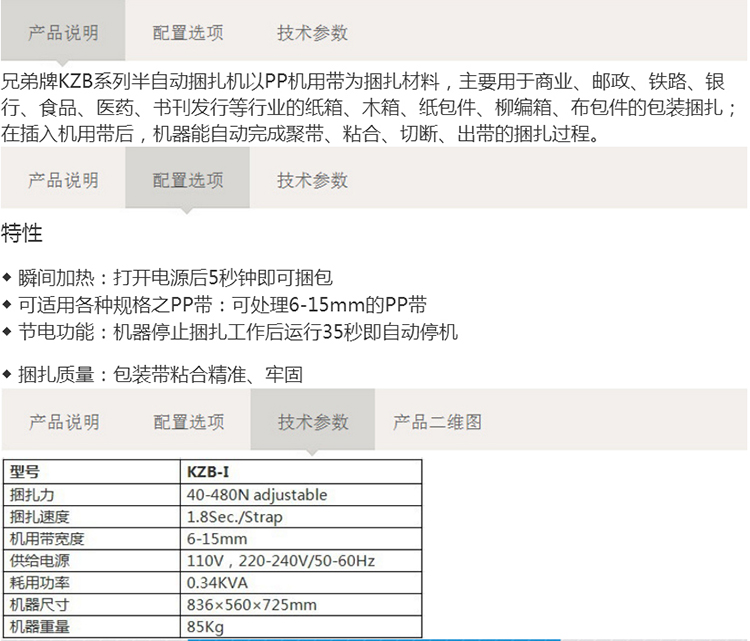Open 配置选项 tab in the top tab bar

click(188, 33)
